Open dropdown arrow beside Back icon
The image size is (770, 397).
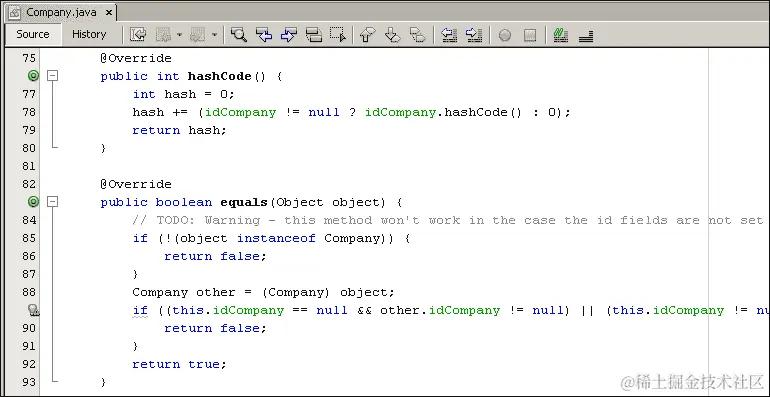[x=179, y=35]
